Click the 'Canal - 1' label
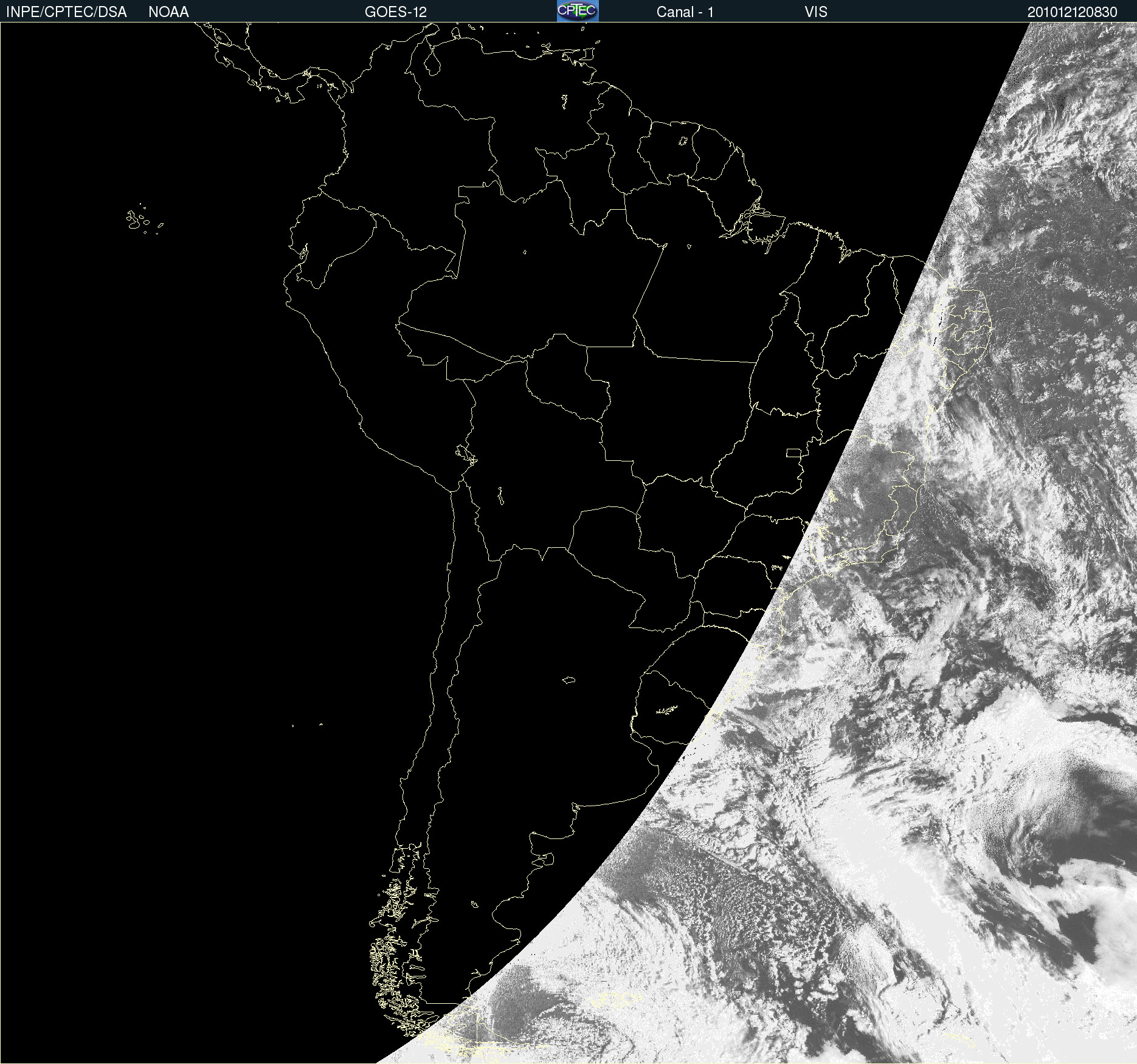Screen dimensions: 1137x1064 685,12
